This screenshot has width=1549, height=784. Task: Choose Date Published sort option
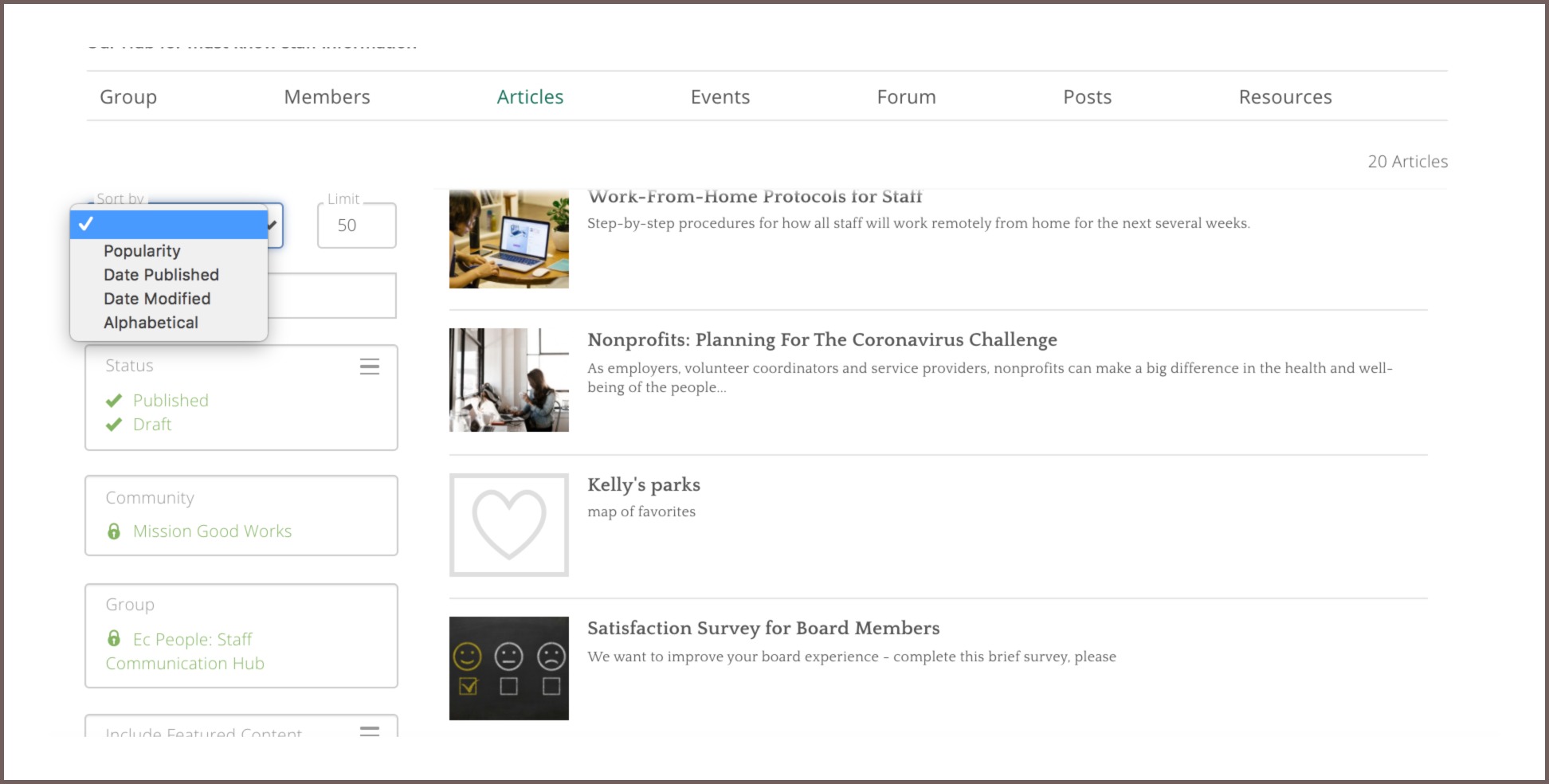[x=161, y=275]
